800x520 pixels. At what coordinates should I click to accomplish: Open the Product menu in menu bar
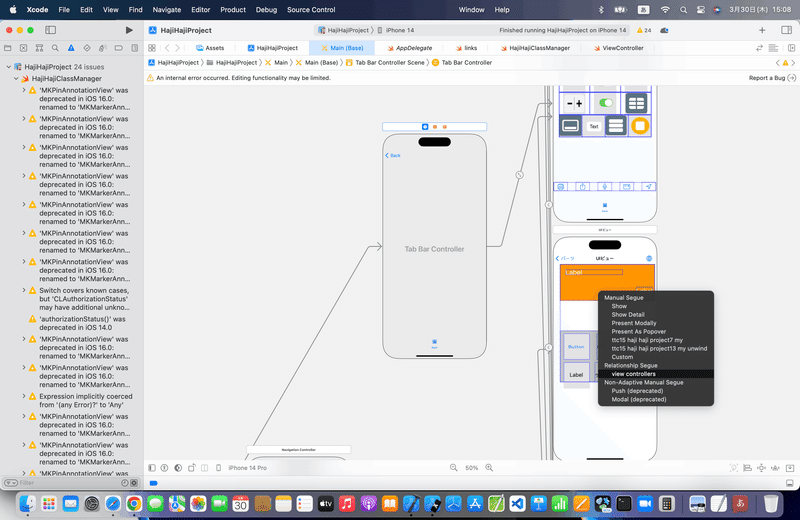coord(233,10)
